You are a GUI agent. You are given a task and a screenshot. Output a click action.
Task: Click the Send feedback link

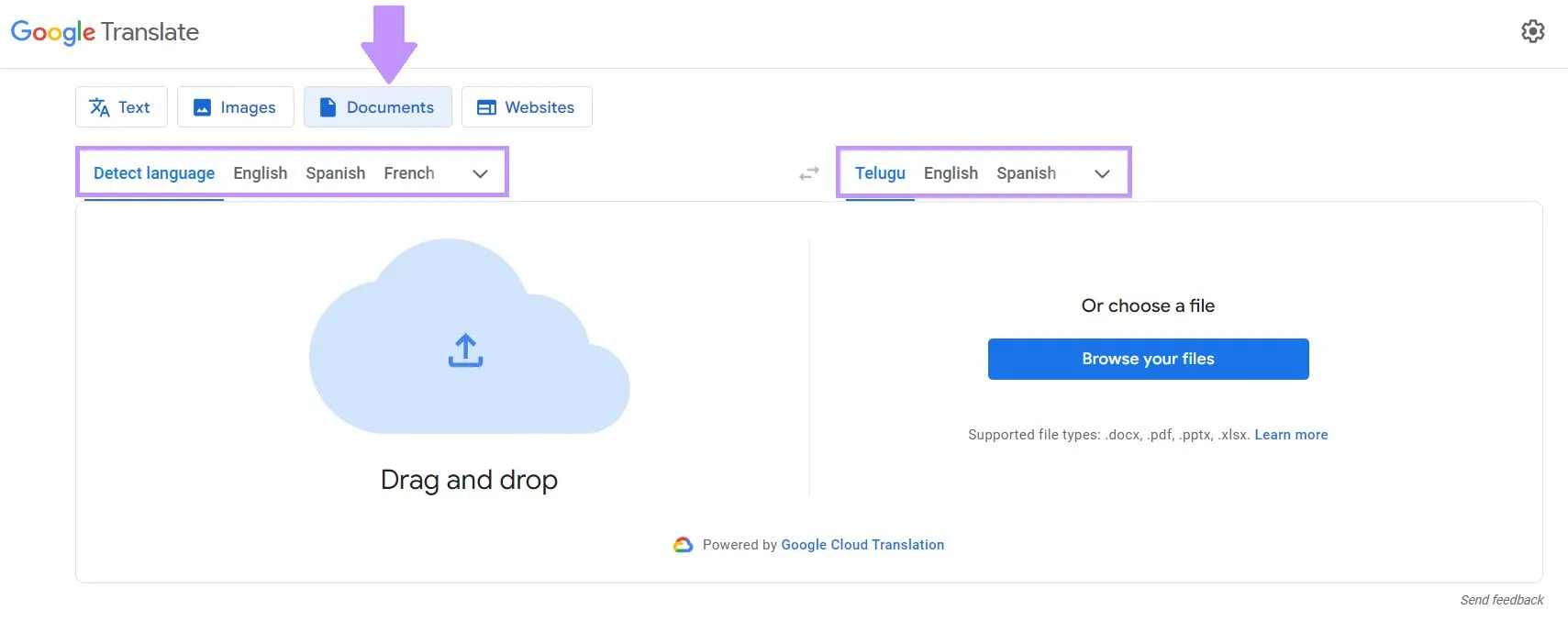[1501, 600]
